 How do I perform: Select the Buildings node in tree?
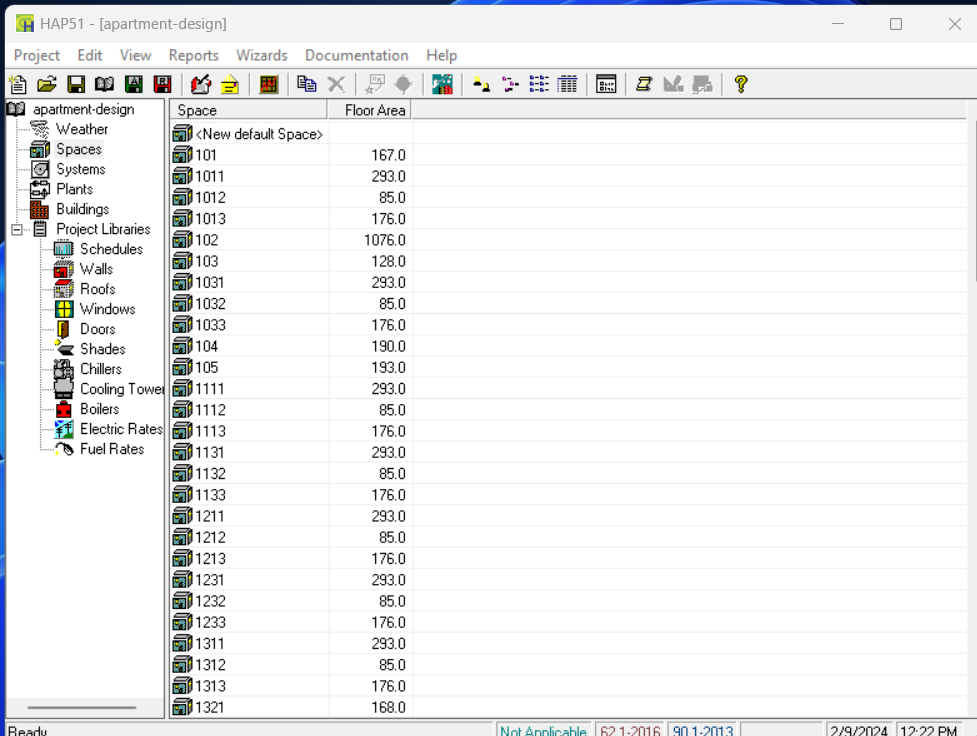82,209
